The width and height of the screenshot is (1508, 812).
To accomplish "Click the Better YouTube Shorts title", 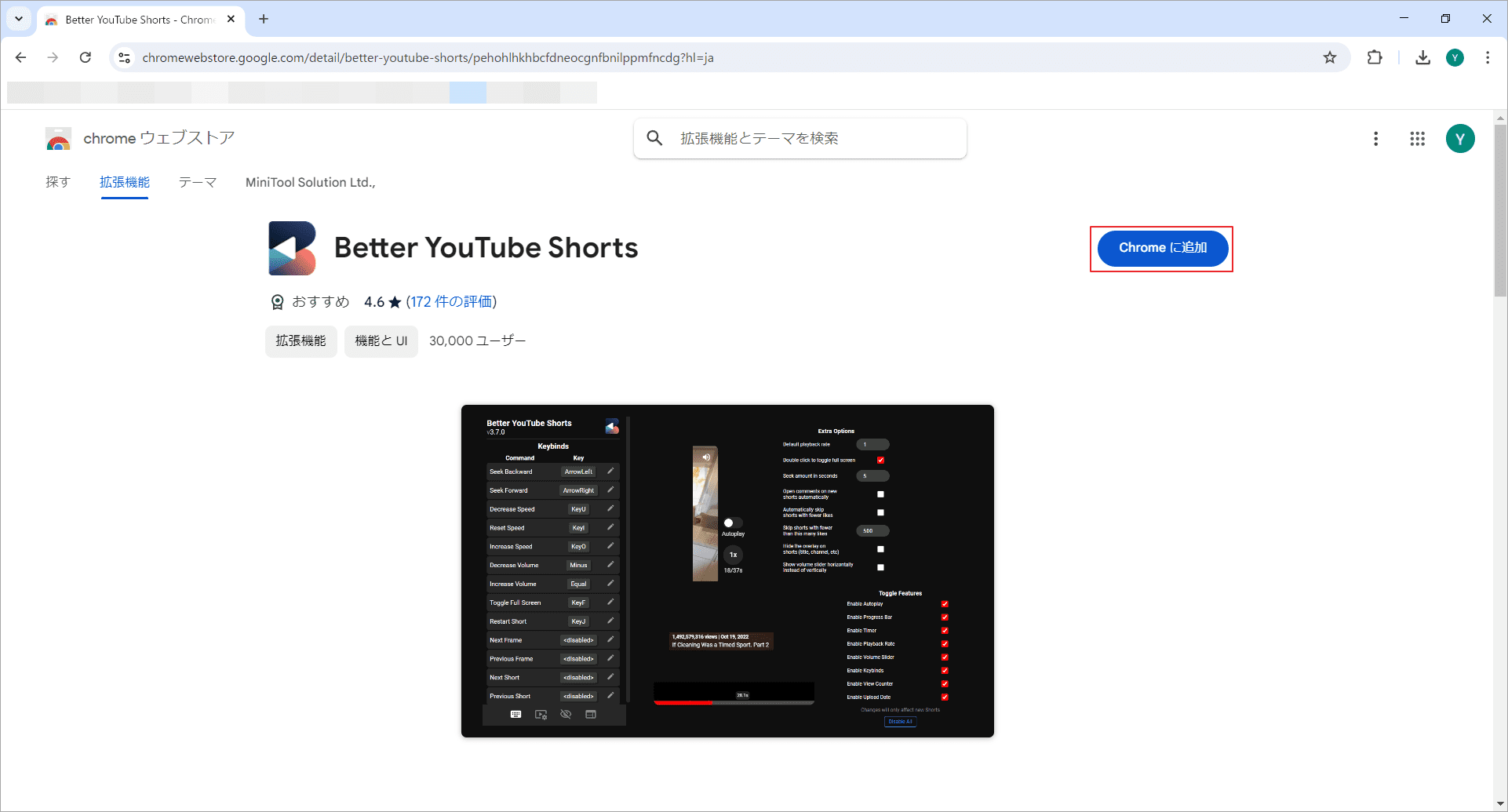I will tap(486, 248).
